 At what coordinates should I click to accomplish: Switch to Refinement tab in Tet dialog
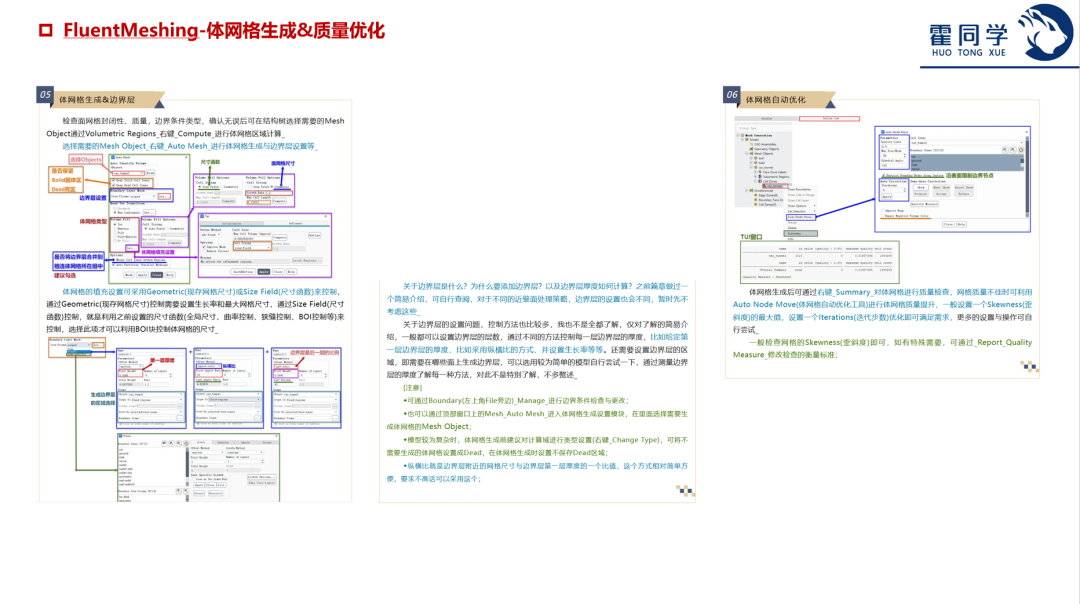coord(296,223)
